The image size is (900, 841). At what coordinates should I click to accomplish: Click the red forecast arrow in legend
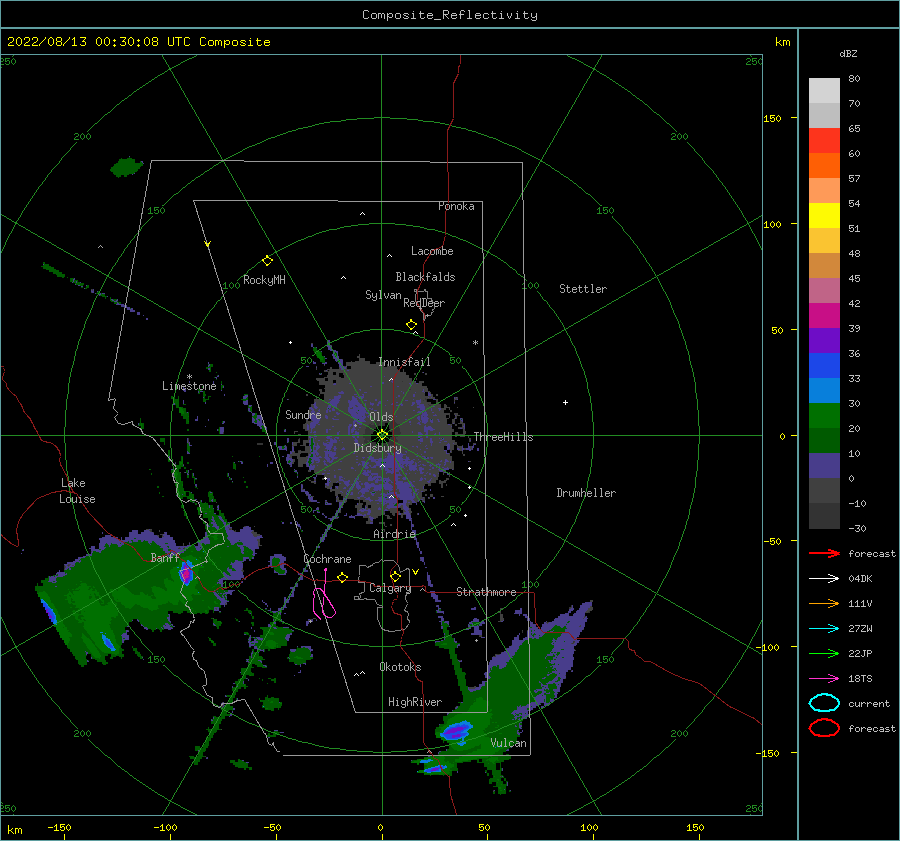(x=824, y=553)
